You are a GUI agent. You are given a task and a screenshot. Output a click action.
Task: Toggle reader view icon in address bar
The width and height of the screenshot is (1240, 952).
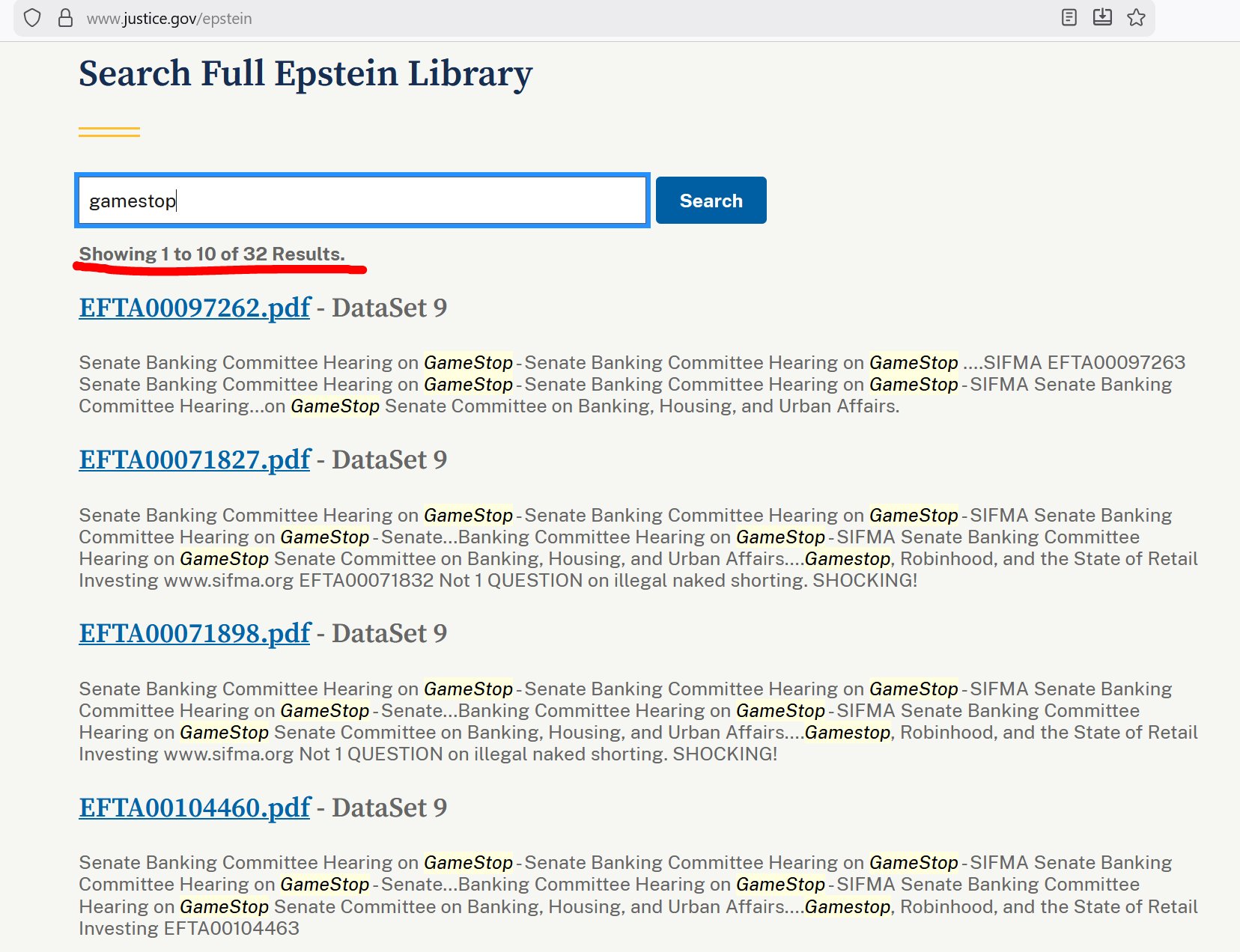[x=1069, y=17]
